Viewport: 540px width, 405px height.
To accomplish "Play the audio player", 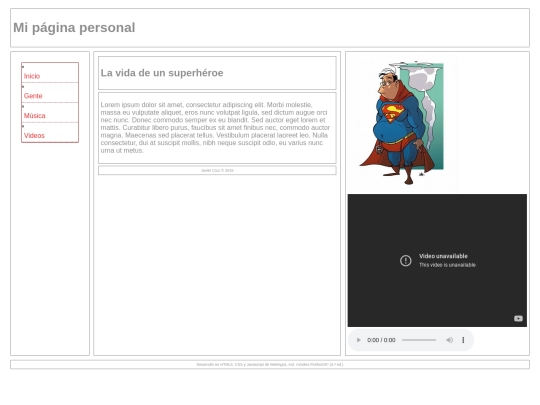I will [358, 340].
